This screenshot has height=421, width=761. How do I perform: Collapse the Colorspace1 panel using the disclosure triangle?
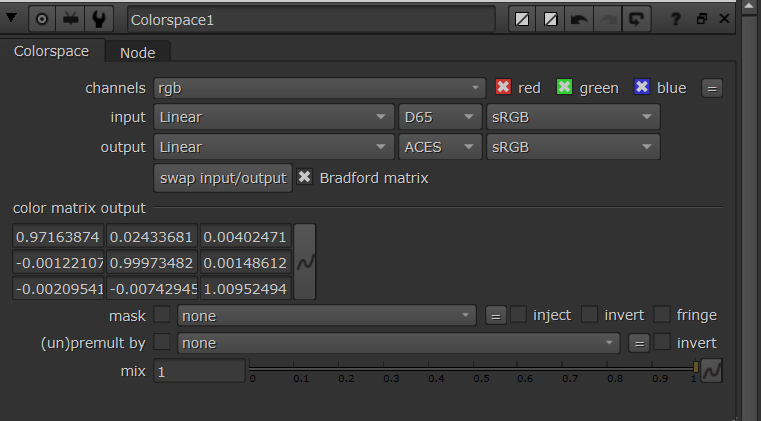tap(12, 18)
